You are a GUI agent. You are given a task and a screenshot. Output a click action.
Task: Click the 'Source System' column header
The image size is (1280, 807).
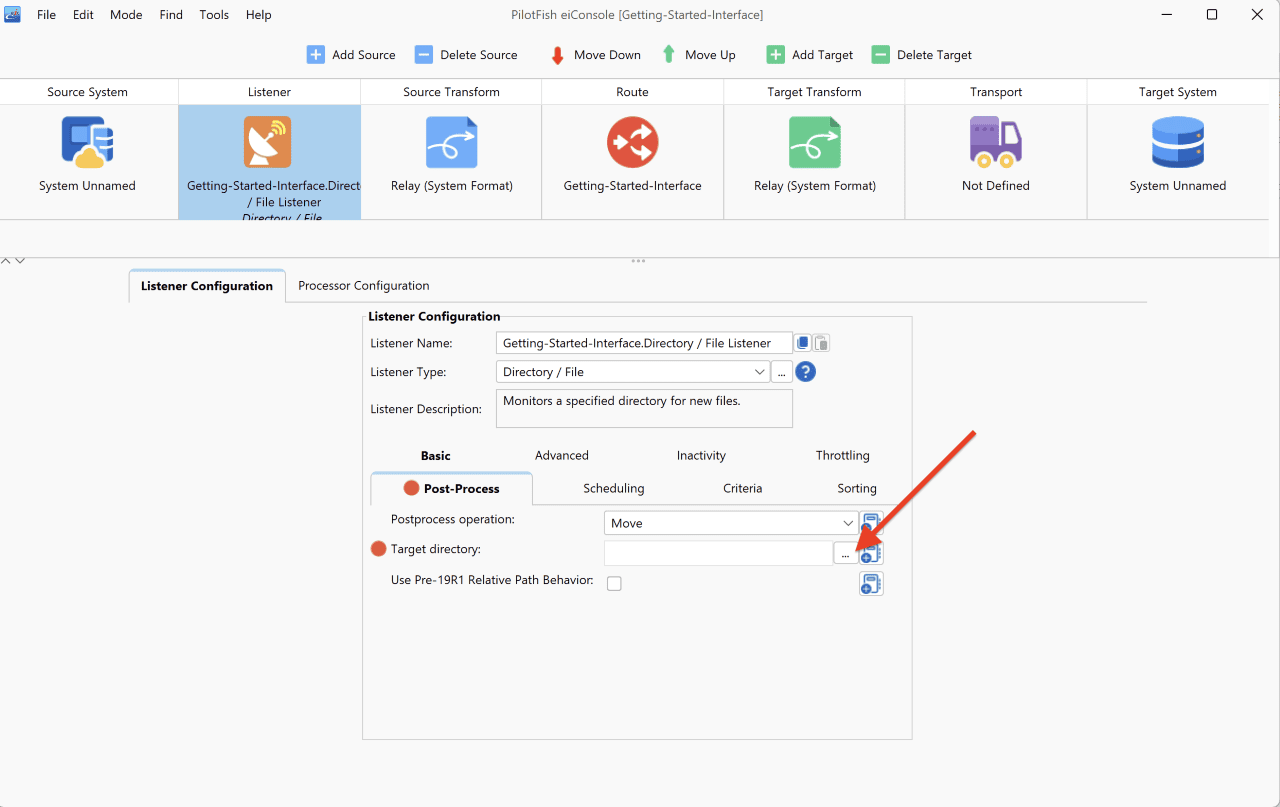(88, 92)
